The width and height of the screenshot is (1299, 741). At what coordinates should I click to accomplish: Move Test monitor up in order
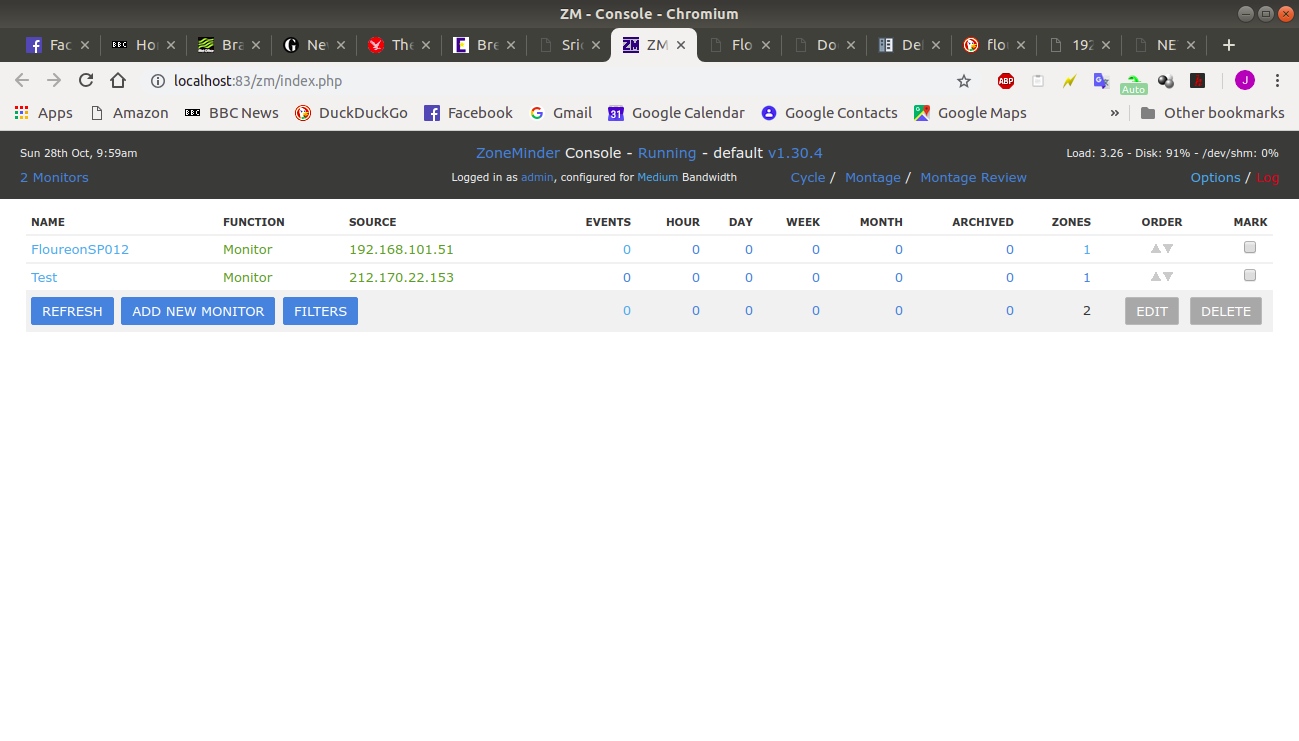(x=1155, y=277)
